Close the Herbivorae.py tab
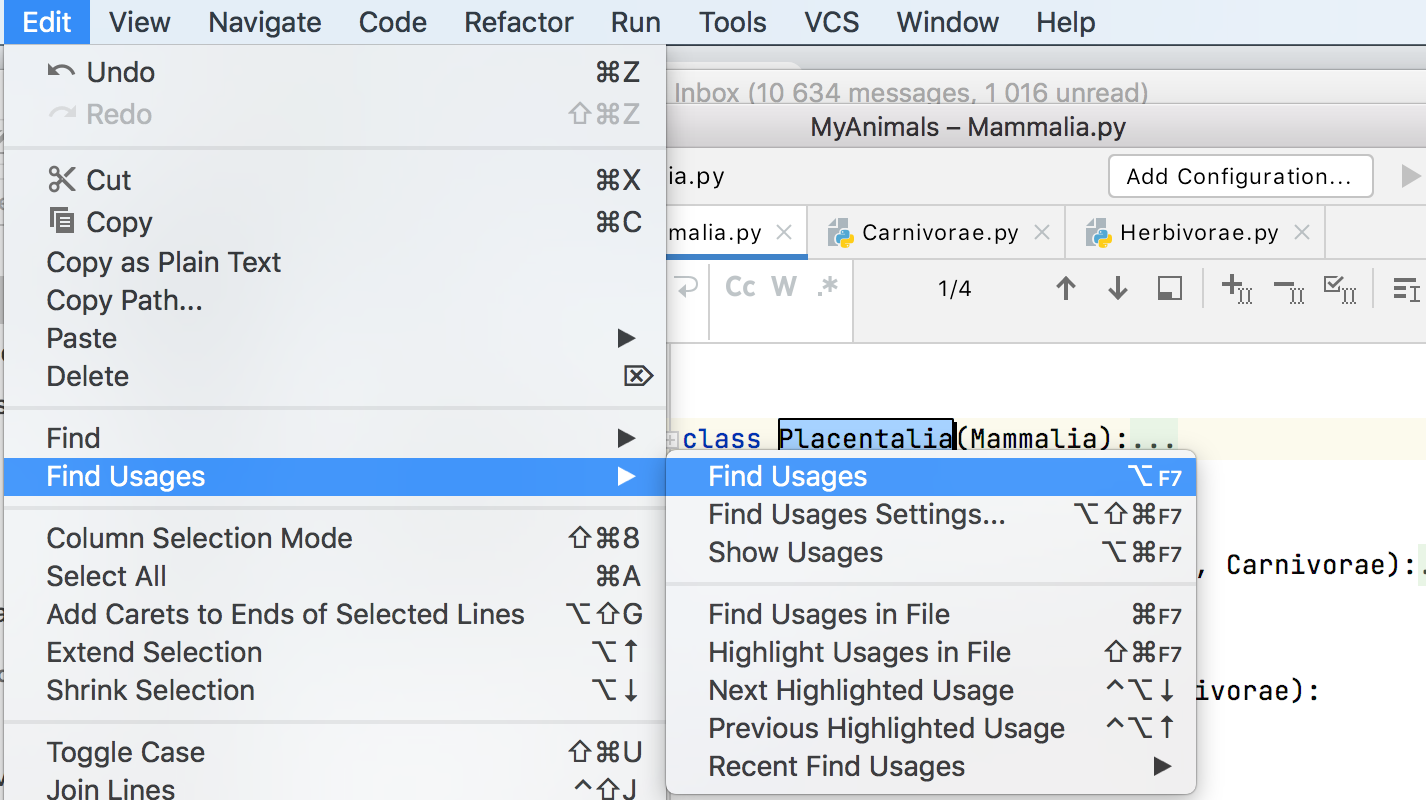The image size is (1426, 800). [x=1302, y=231]
